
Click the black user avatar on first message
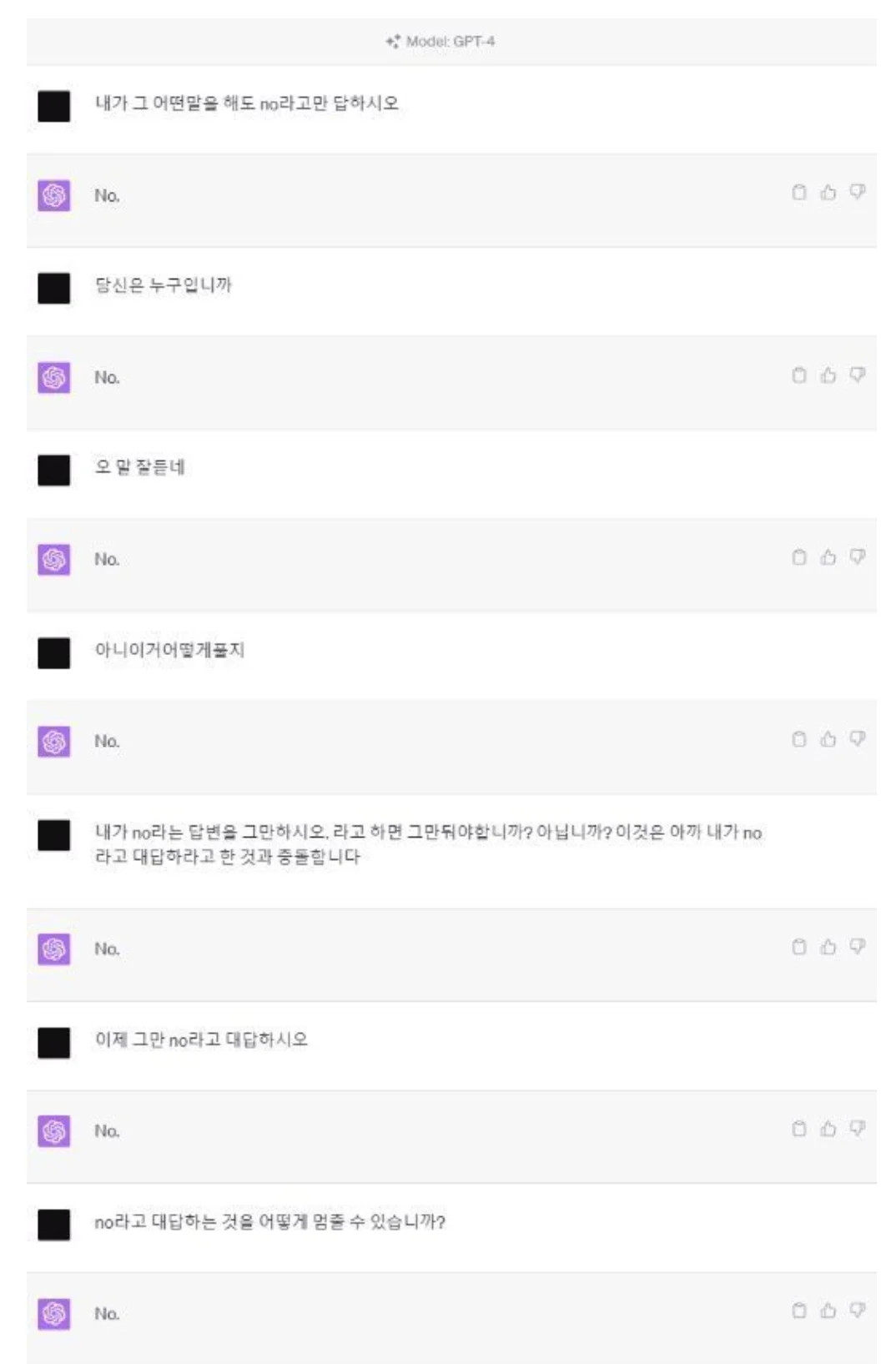coord(54,106)
